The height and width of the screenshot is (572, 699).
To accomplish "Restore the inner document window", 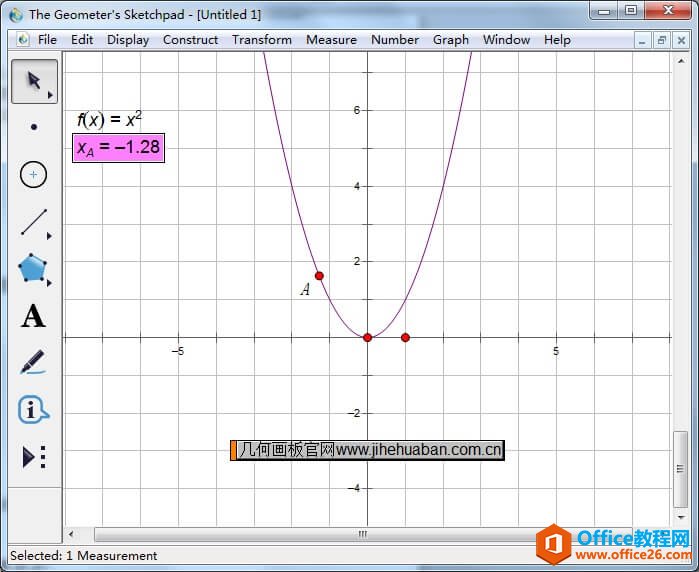I will click(x=662, y=41).
